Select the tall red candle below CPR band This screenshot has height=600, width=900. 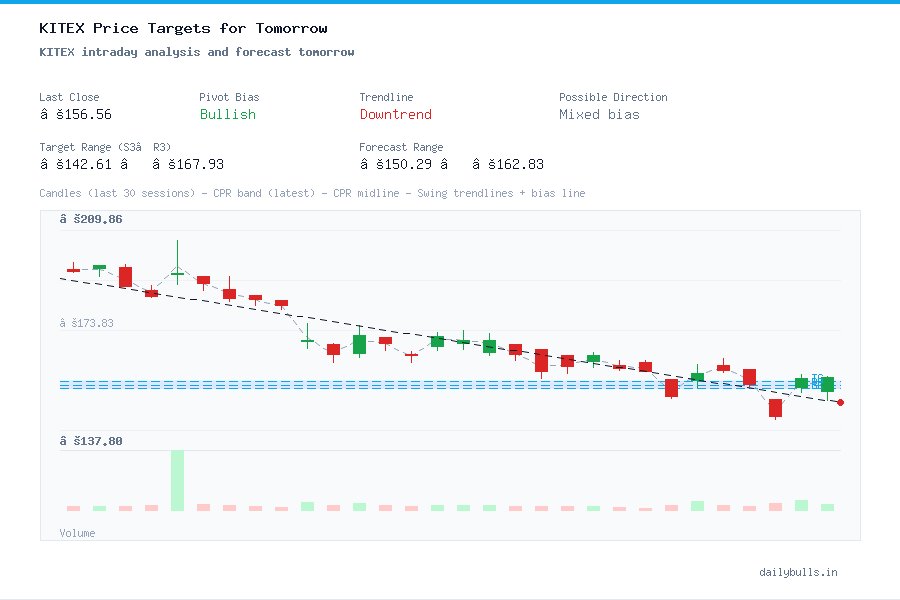click(775, 407)
